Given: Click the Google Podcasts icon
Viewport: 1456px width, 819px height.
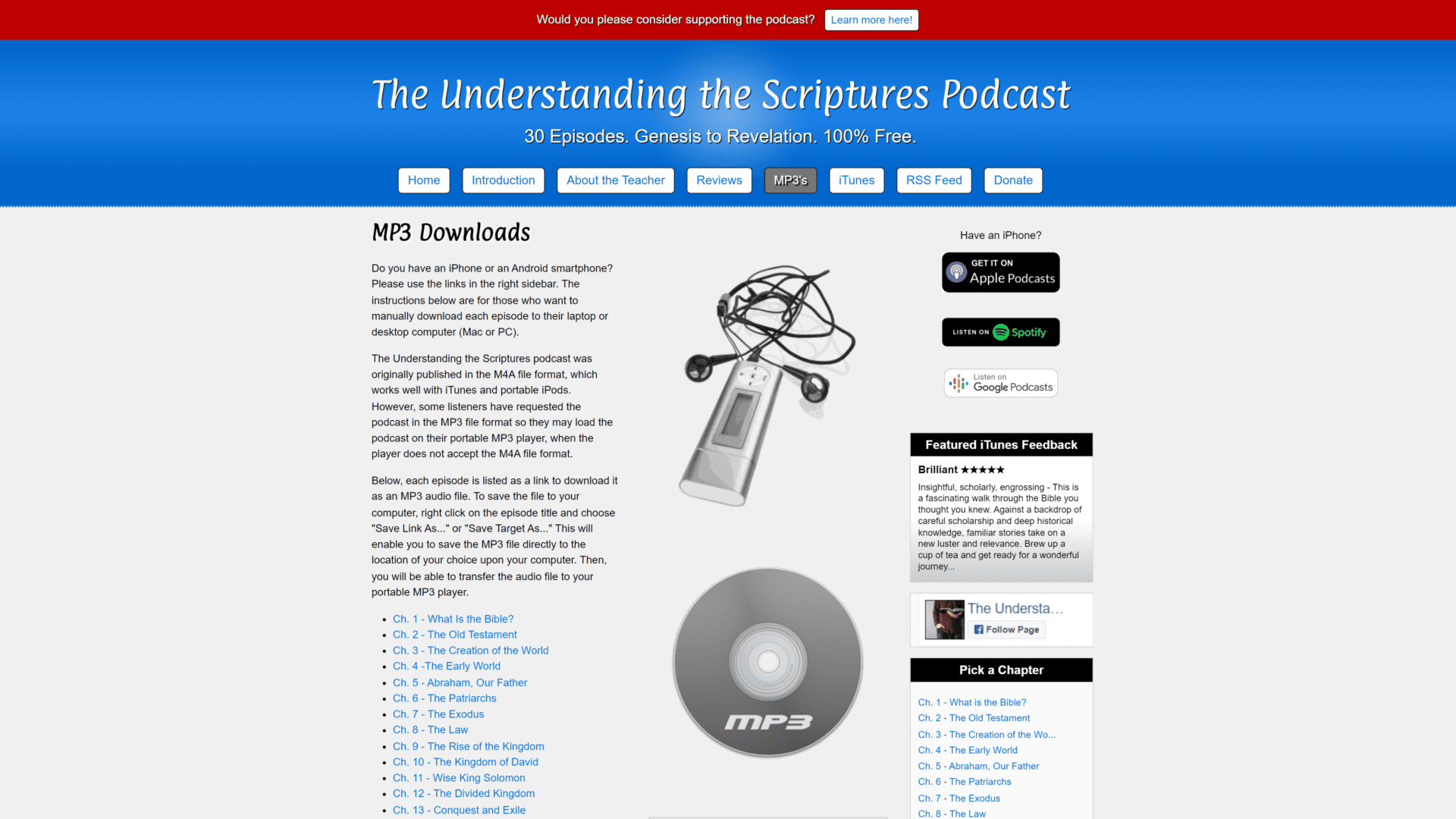Looking at the screenshot, I should pyautogui.click(x=1000, y=383).
